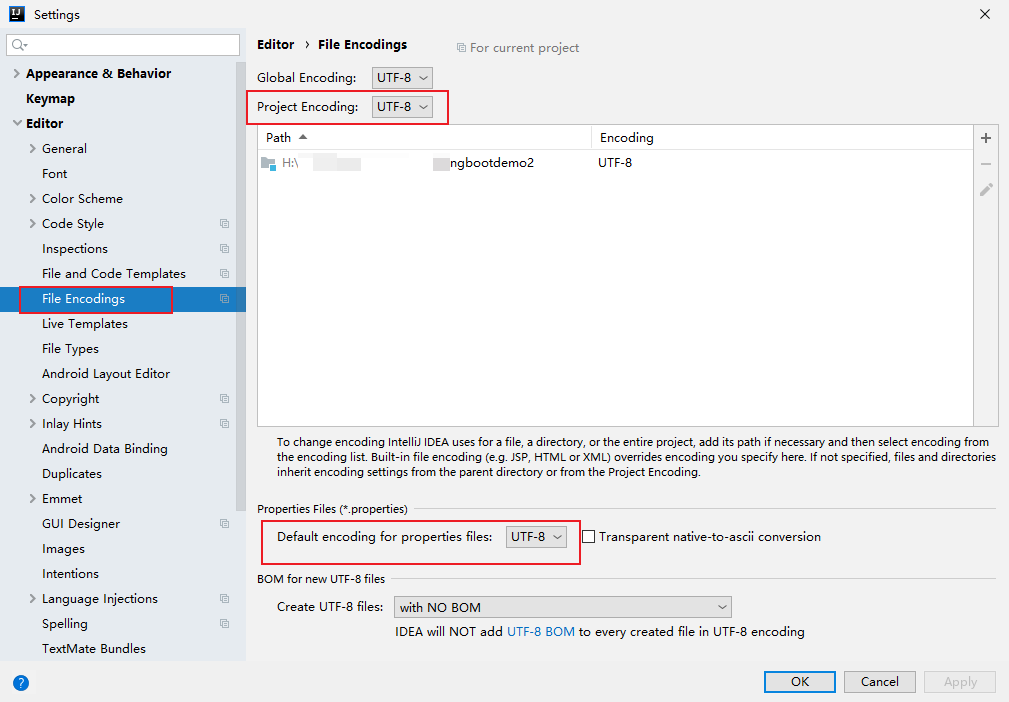Open the Global Encoding dropdown
The width and height of the screenshot is (1009, 702).
coord(403,78)
